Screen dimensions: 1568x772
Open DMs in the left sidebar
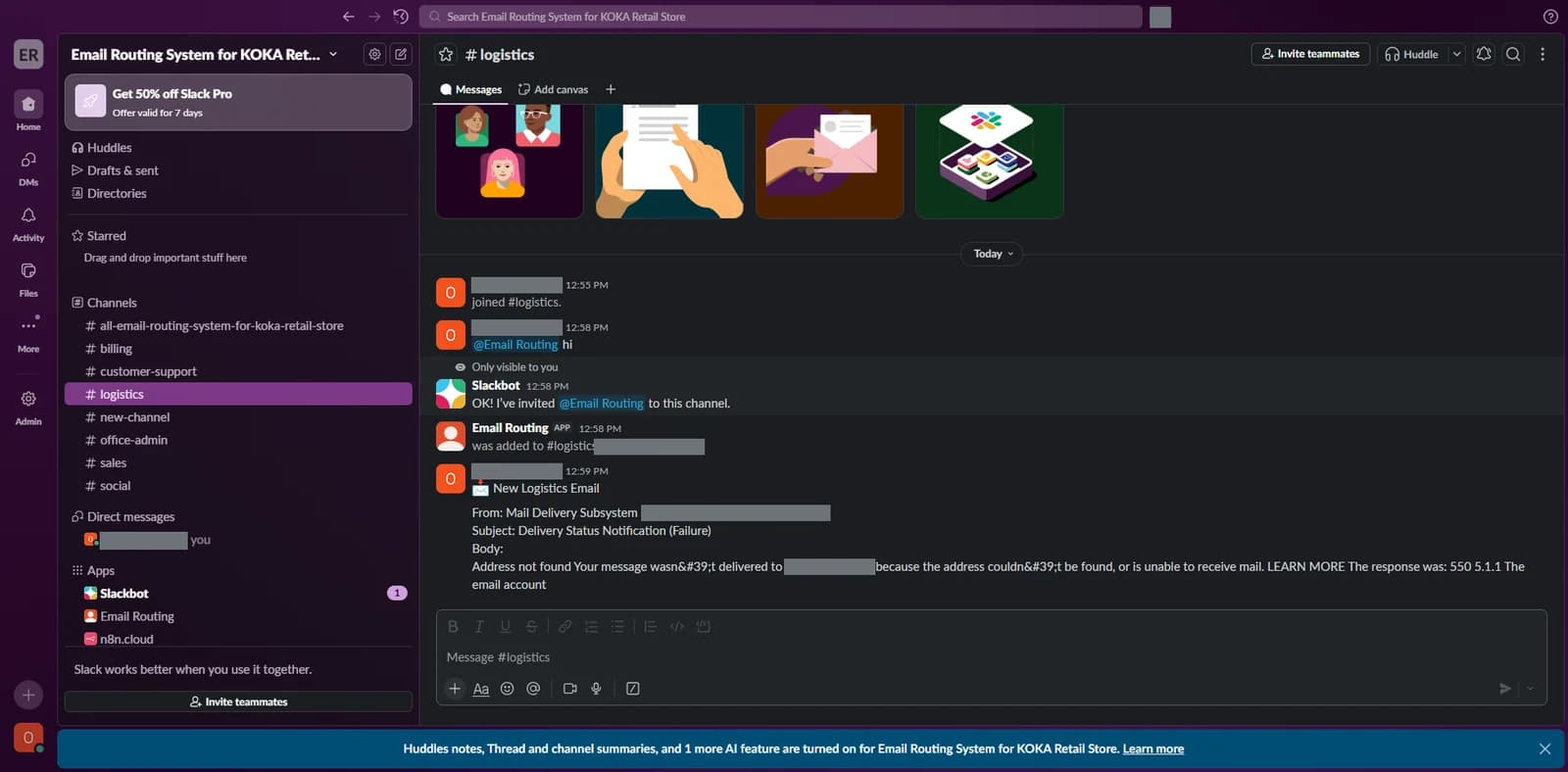[x=28, y=168]
